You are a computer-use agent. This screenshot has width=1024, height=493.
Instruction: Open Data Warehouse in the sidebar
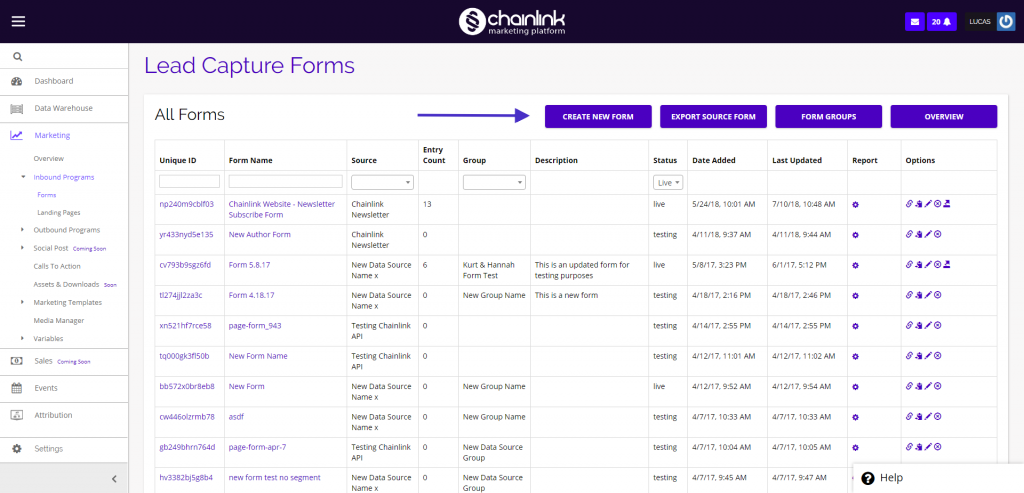coord(64,108)
